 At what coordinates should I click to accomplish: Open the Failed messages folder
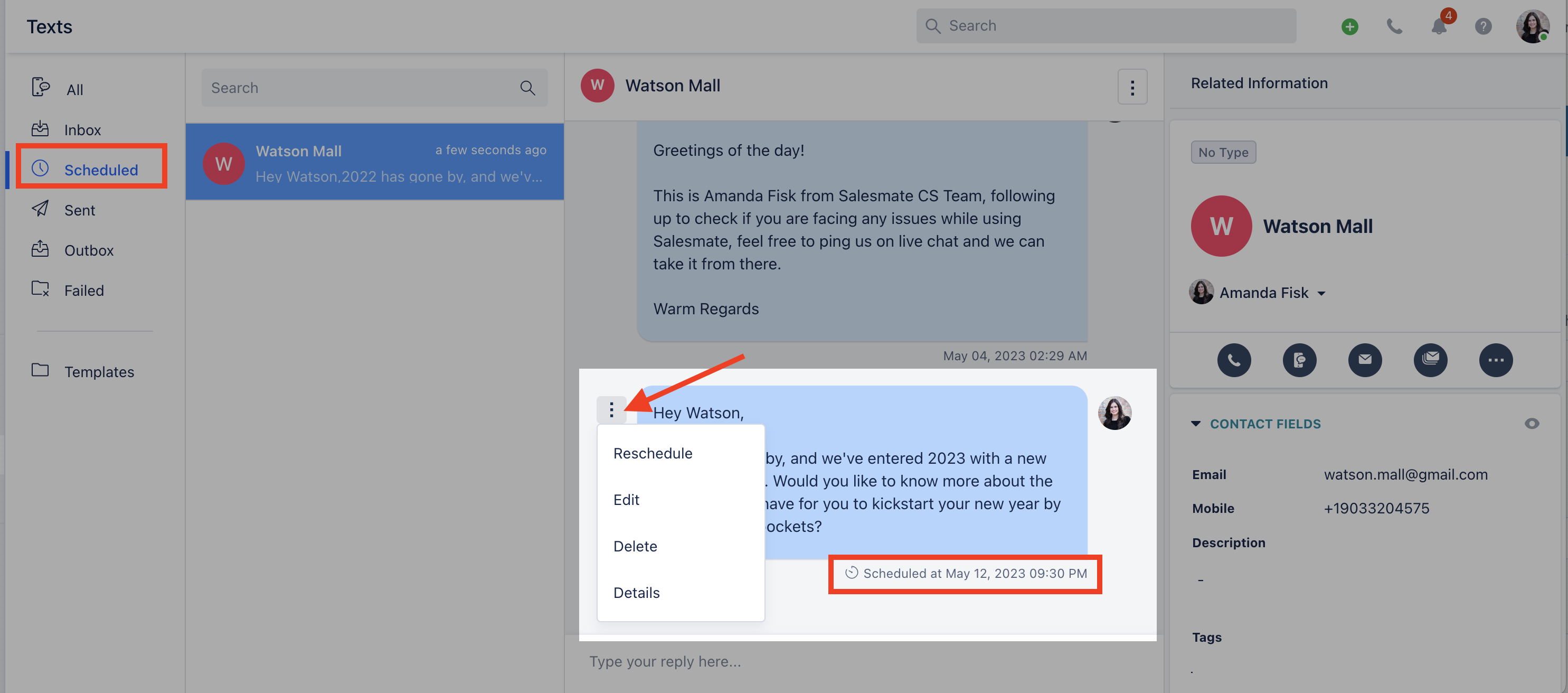[x=83, y=291]
